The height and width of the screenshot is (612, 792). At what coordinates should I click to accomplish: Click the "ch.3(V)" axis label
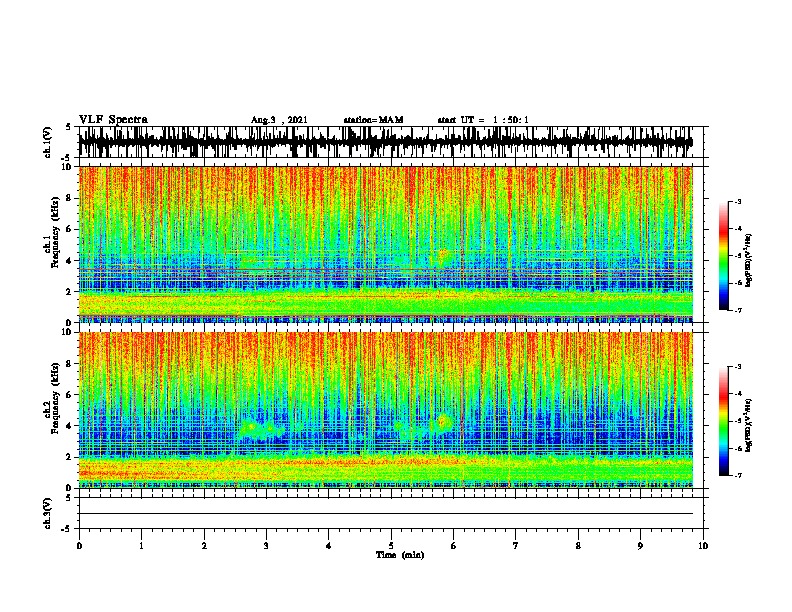click(48, 513)
